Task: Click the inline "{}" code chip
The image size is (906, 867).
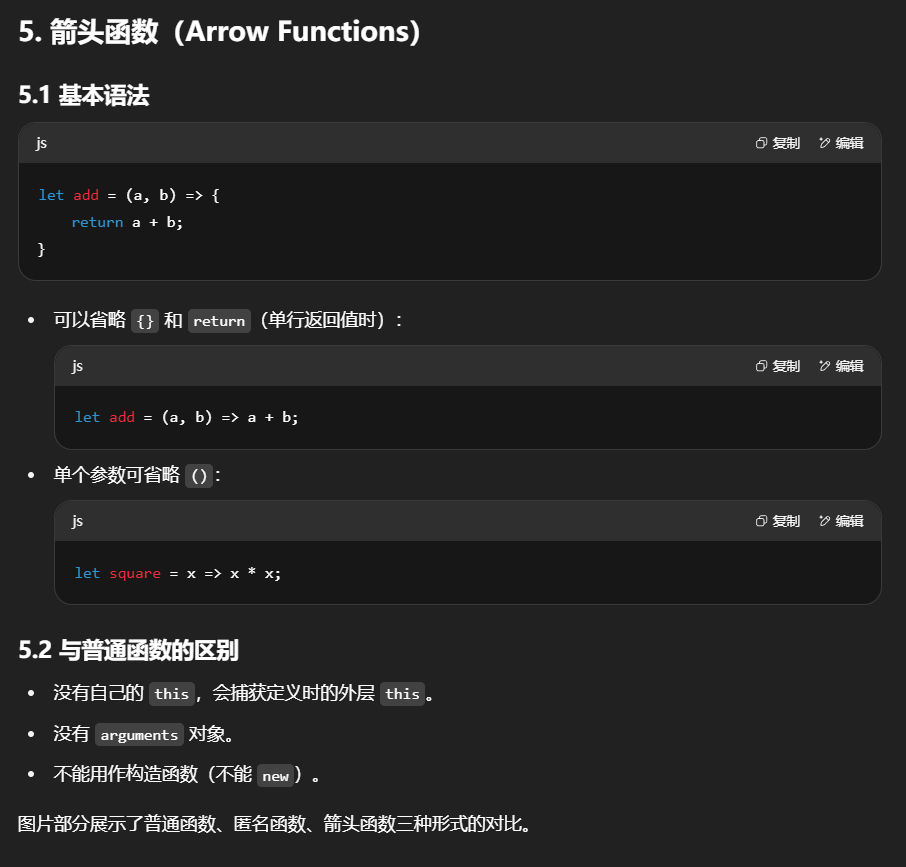Action: click(x=145, y=321)
